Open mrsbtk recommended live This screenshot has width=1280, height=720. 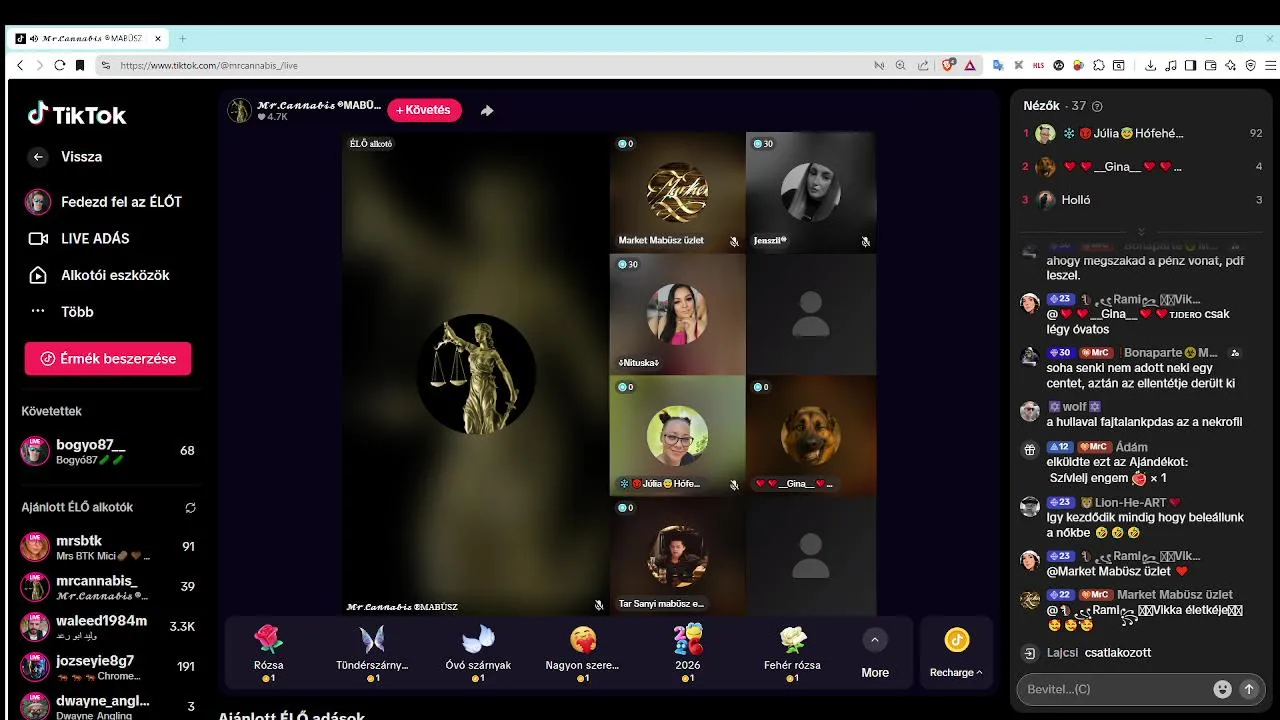[x=108, y=547]
